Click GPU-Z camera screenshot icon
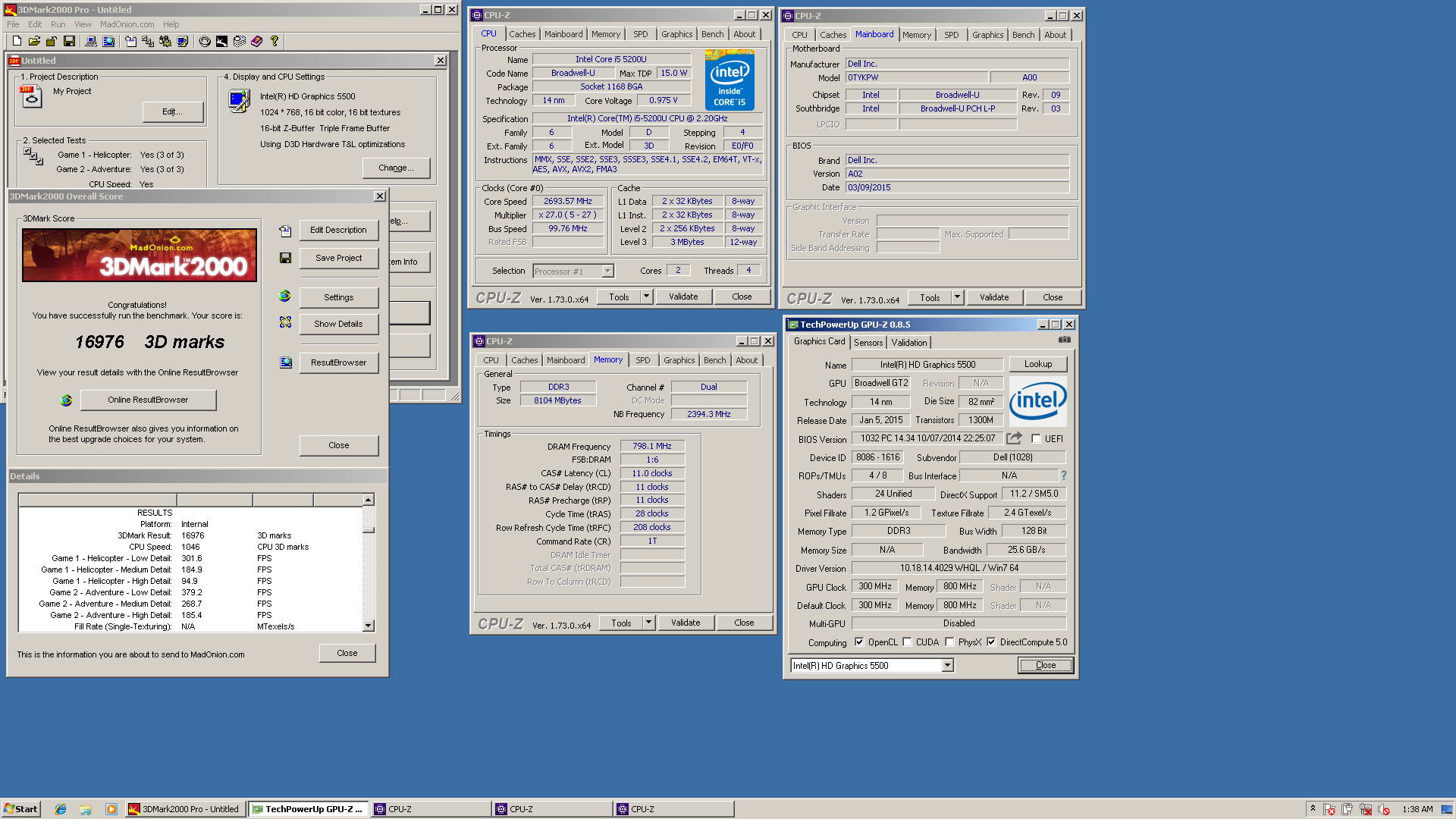1456x819 pixels. pos(1065,340)
